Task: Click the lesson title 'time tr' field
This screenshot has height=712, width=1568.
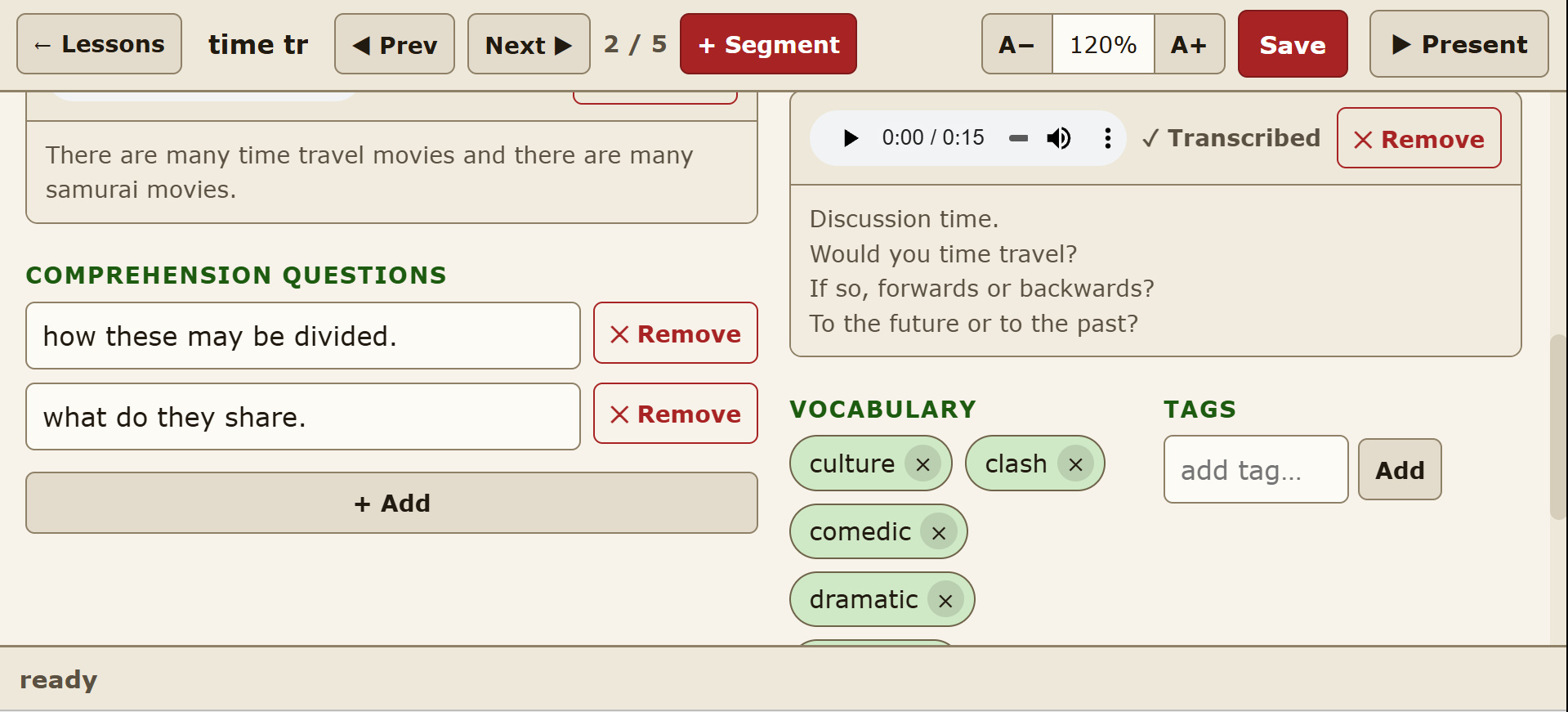Action: coord(258,44)
